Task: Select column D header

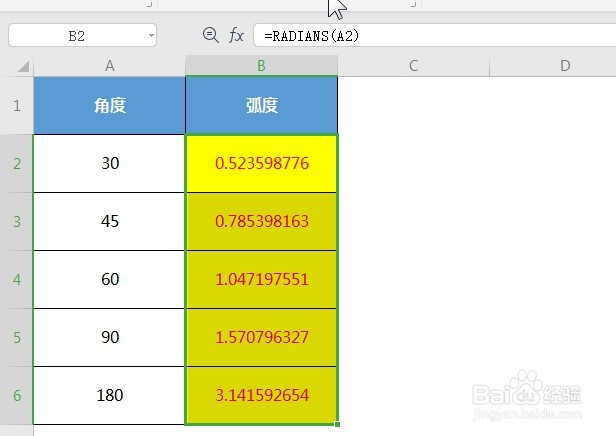Action: pos(553,66)
